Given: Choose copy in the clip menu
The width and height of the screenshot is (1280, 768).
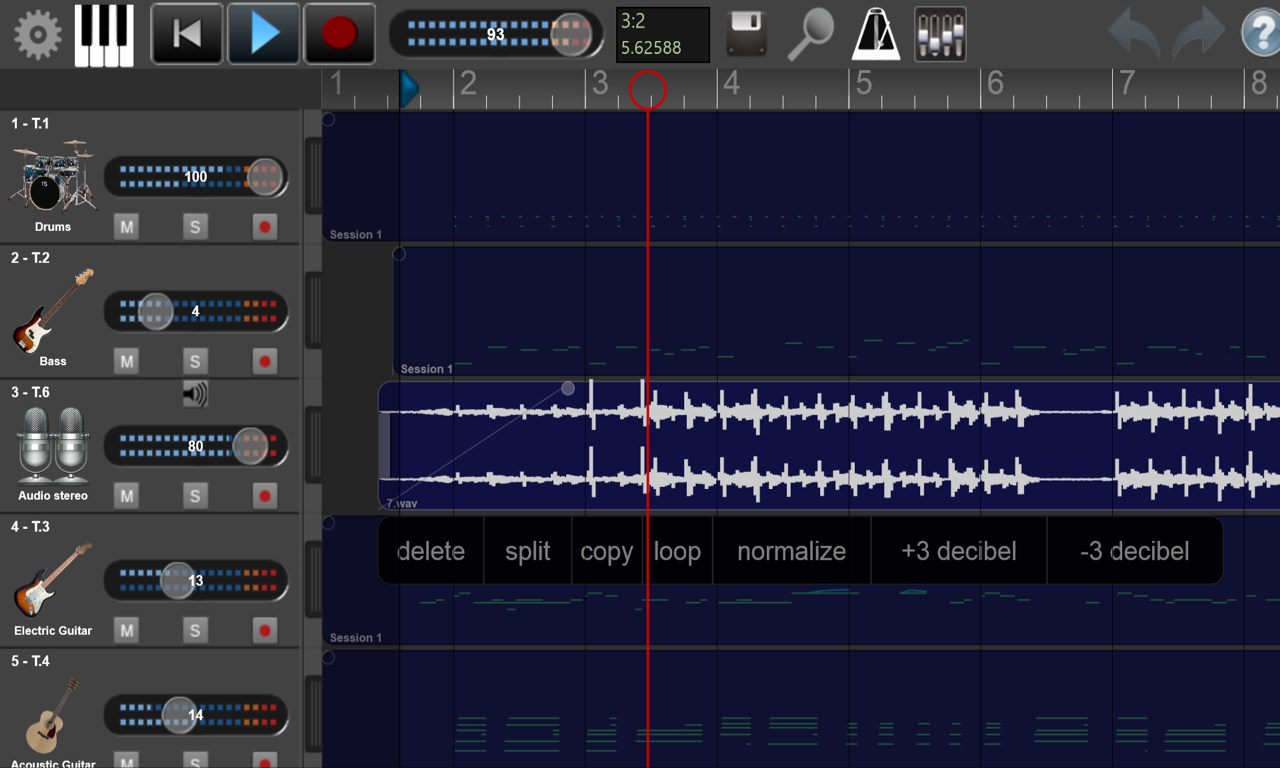Looking at the screenshot, I should 607,551.
